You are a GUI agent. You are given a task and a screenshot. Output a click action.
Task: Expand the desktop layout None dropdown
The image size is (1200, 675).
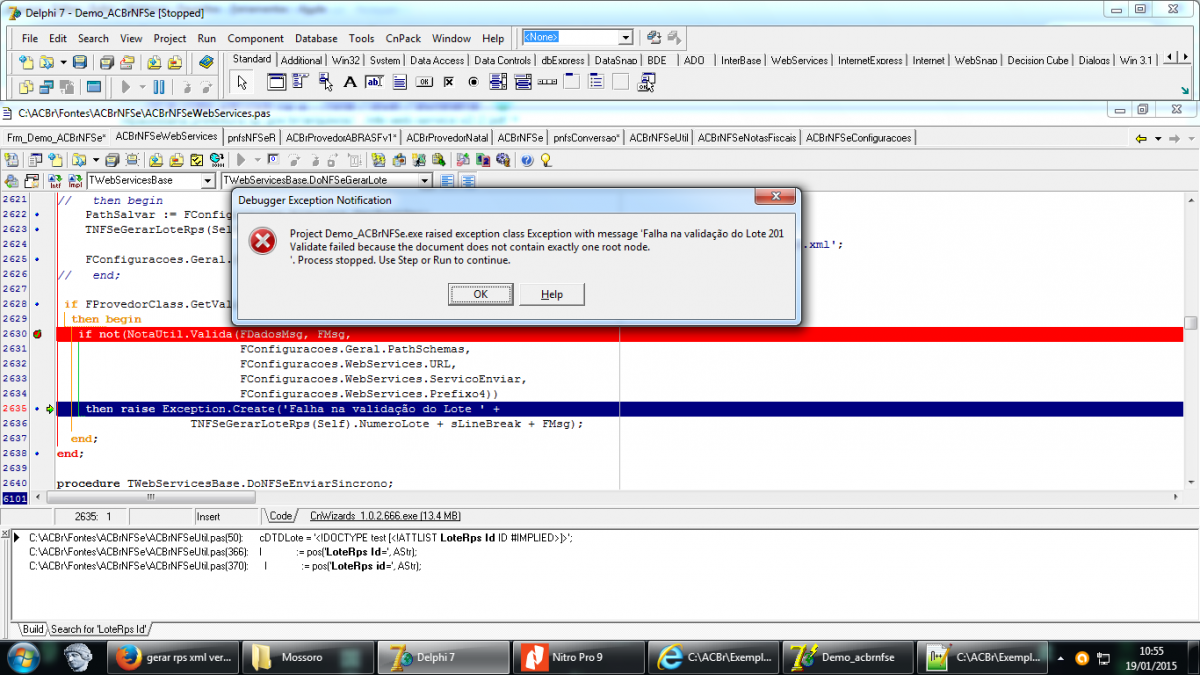pyautogui.click(x=626, y=37)
